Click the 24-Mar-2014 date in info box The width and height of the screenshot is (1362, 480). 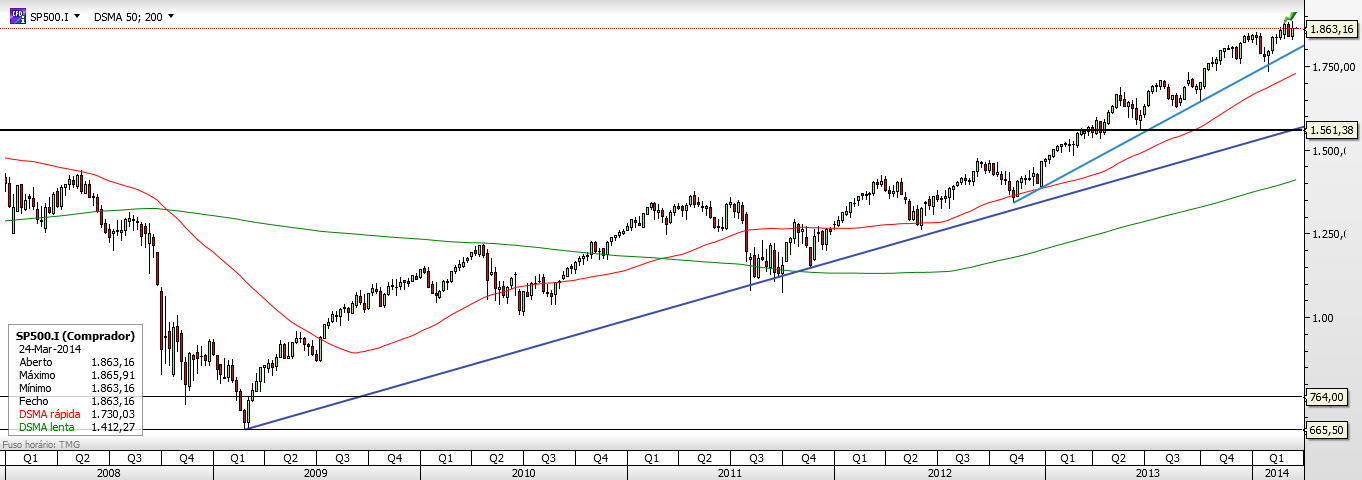pos(51,349)
